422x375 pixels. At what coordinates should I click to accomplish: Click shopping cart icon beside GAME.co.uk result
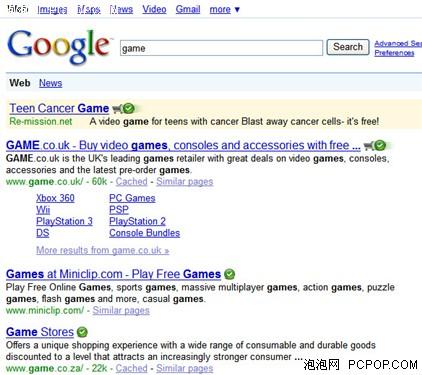click(x=368, y=146)
